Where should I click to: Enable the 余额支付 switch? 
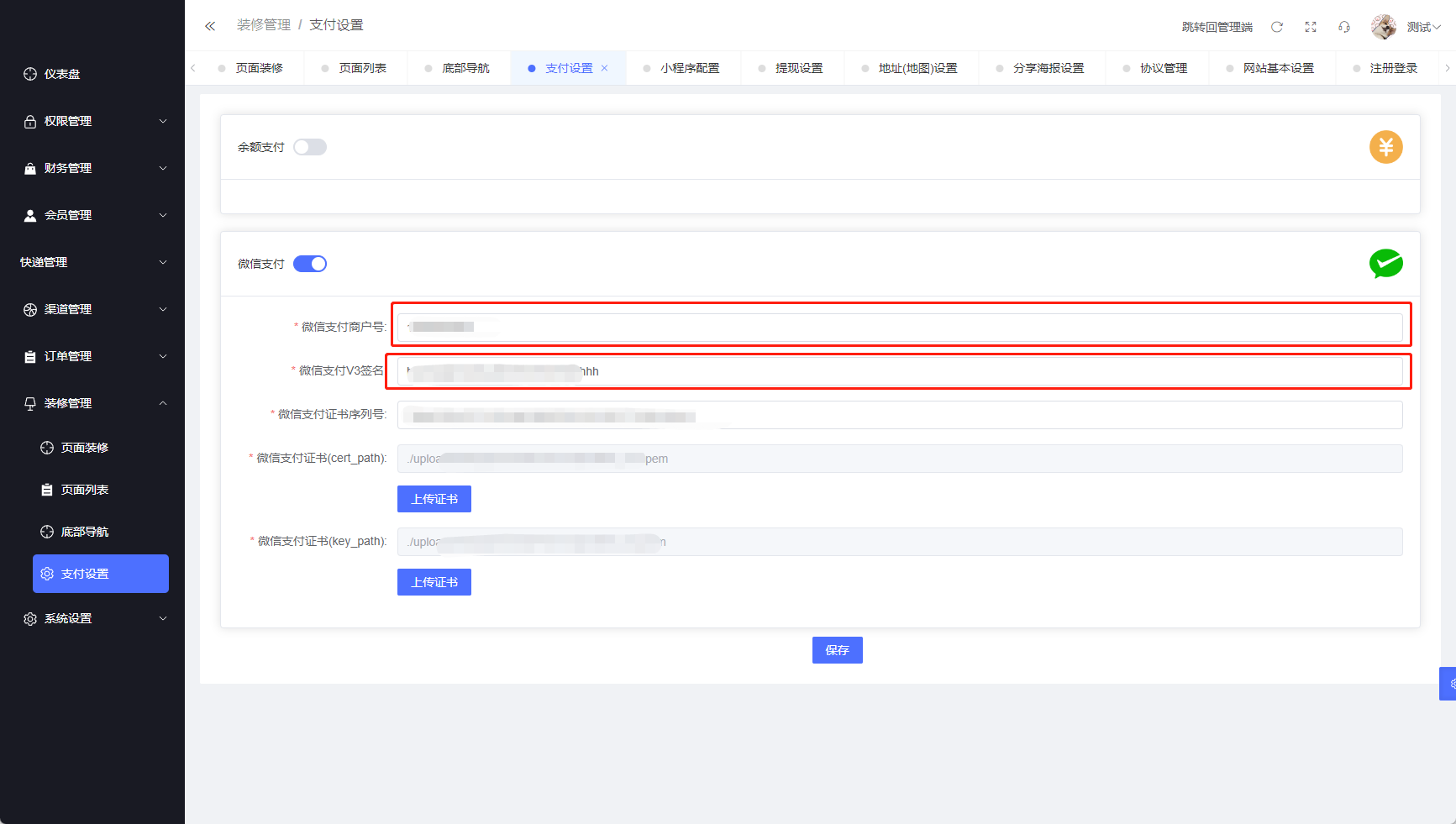[310, 147]
